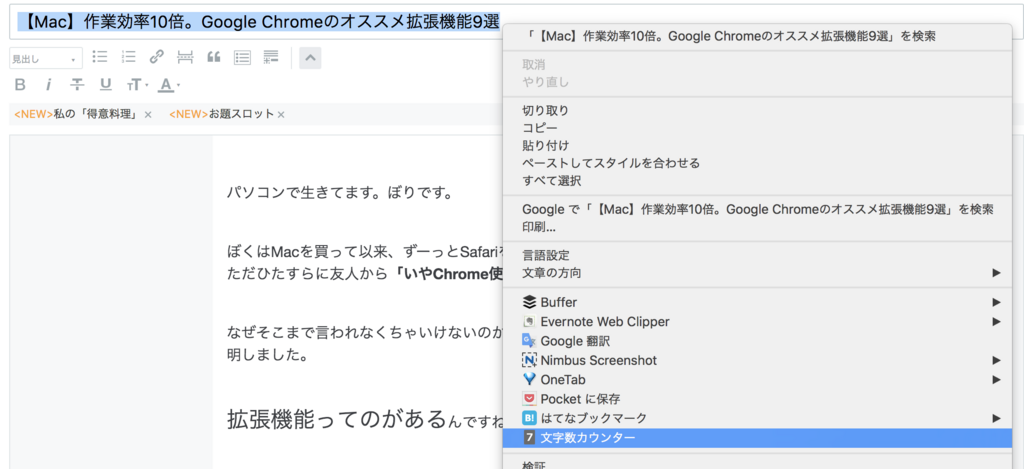Insert footnote icon in toolbar

[271, 57]
